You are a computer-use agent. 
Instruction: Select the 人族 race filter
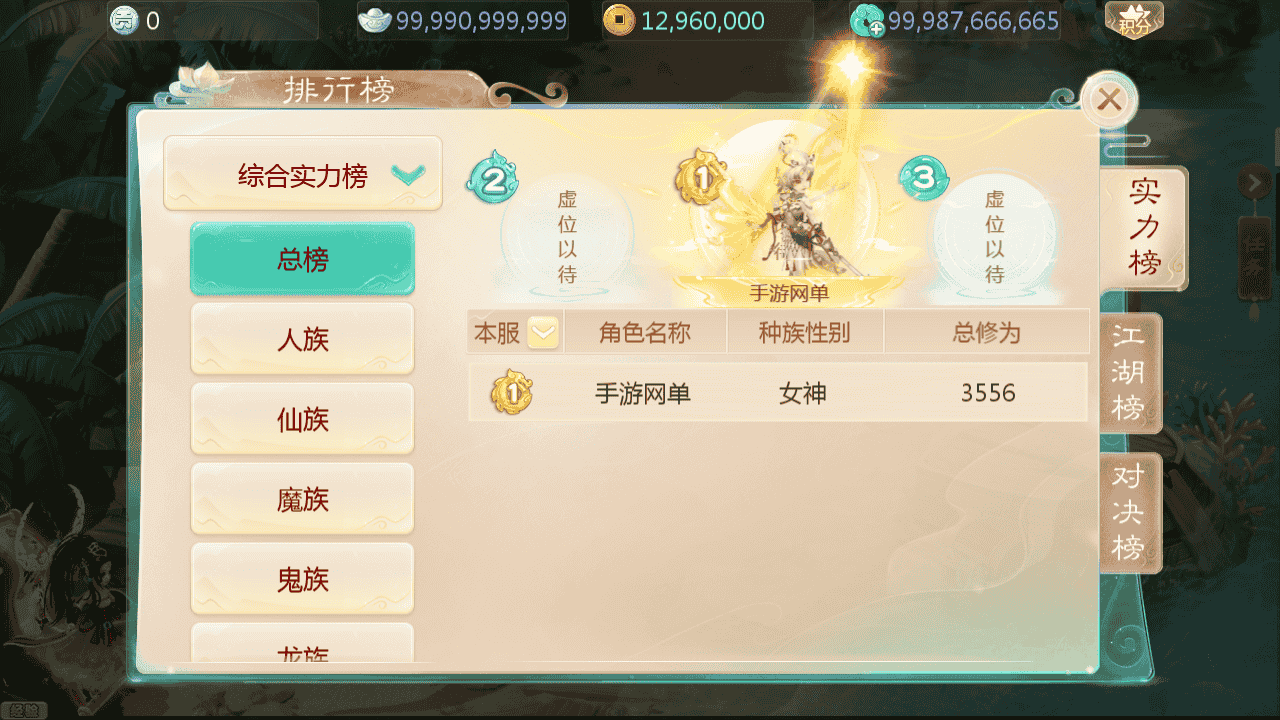pos(302,339)
